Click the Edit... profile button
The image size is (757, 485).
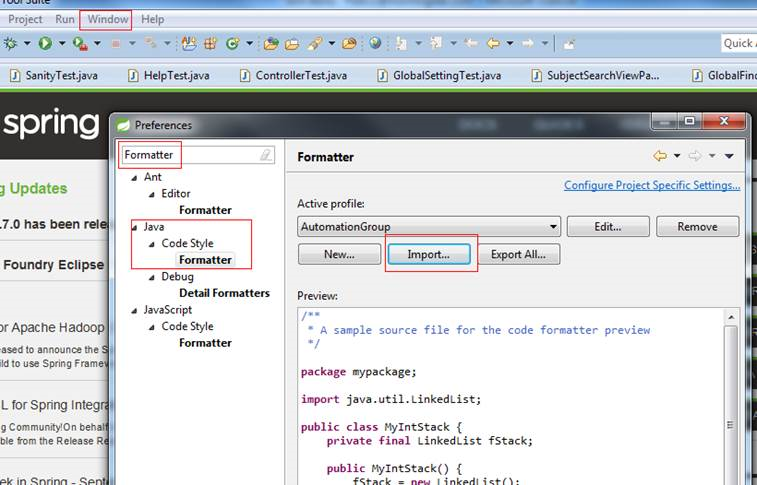click(608, 226)
